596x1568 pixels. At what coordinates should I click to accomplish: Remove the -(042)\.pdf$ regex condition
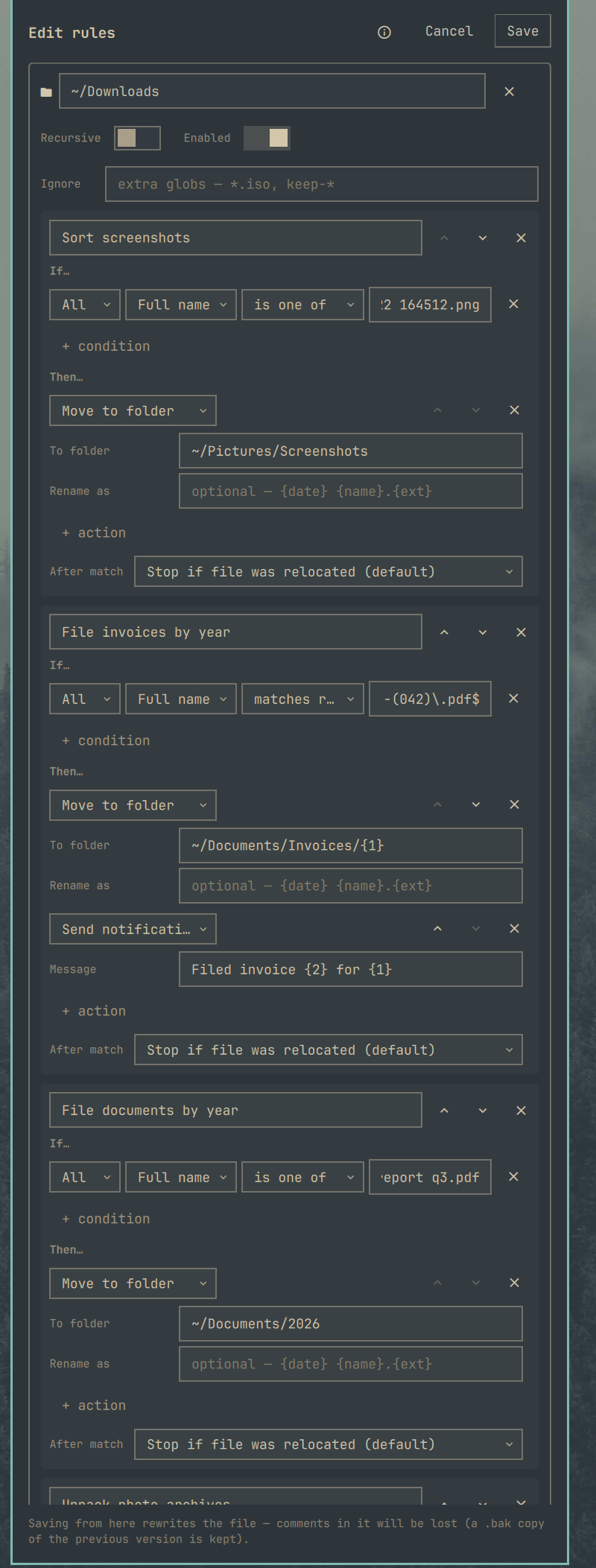click(513, 698)
